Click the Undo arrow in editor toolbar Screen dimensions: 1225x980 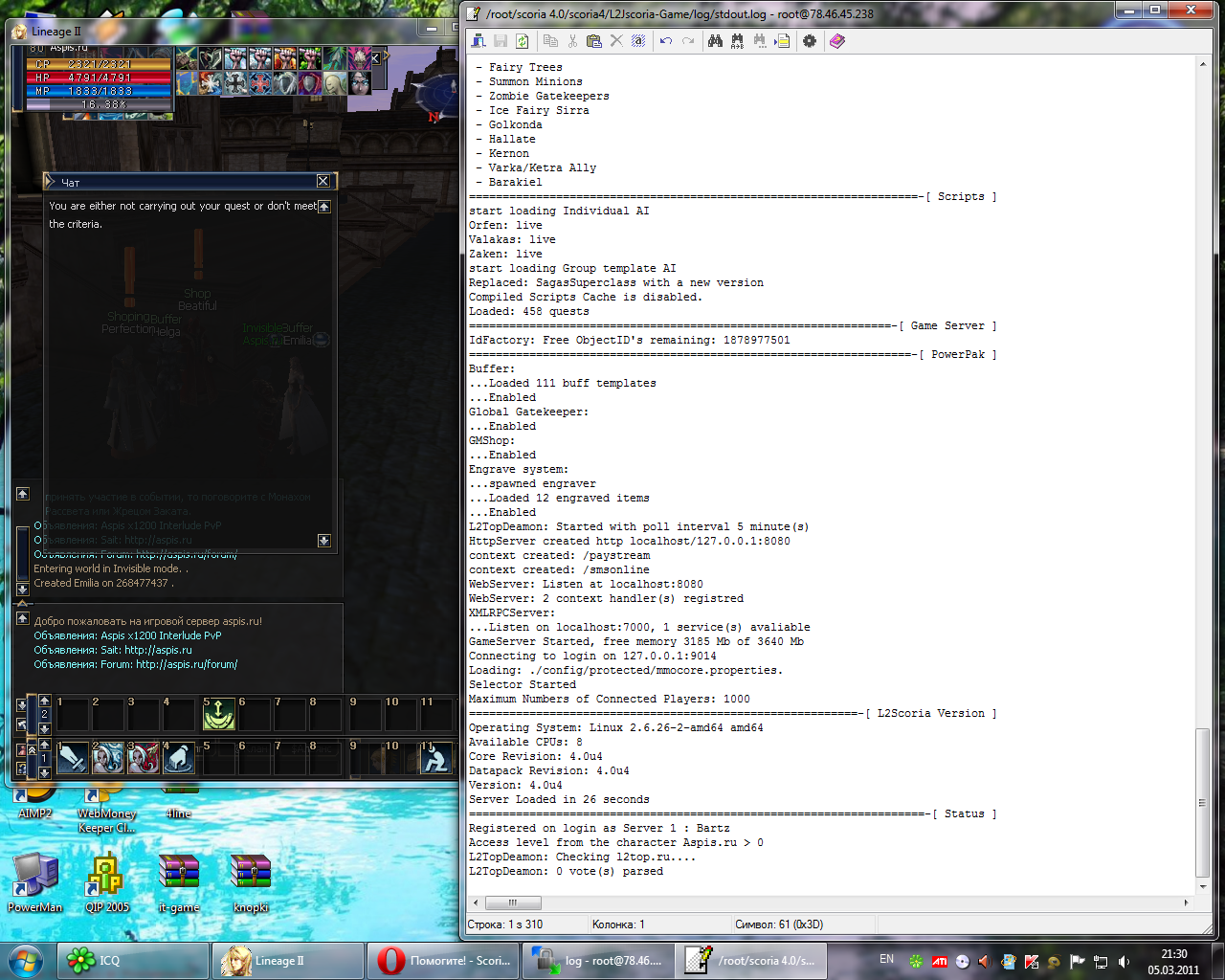tap(666, 41)
